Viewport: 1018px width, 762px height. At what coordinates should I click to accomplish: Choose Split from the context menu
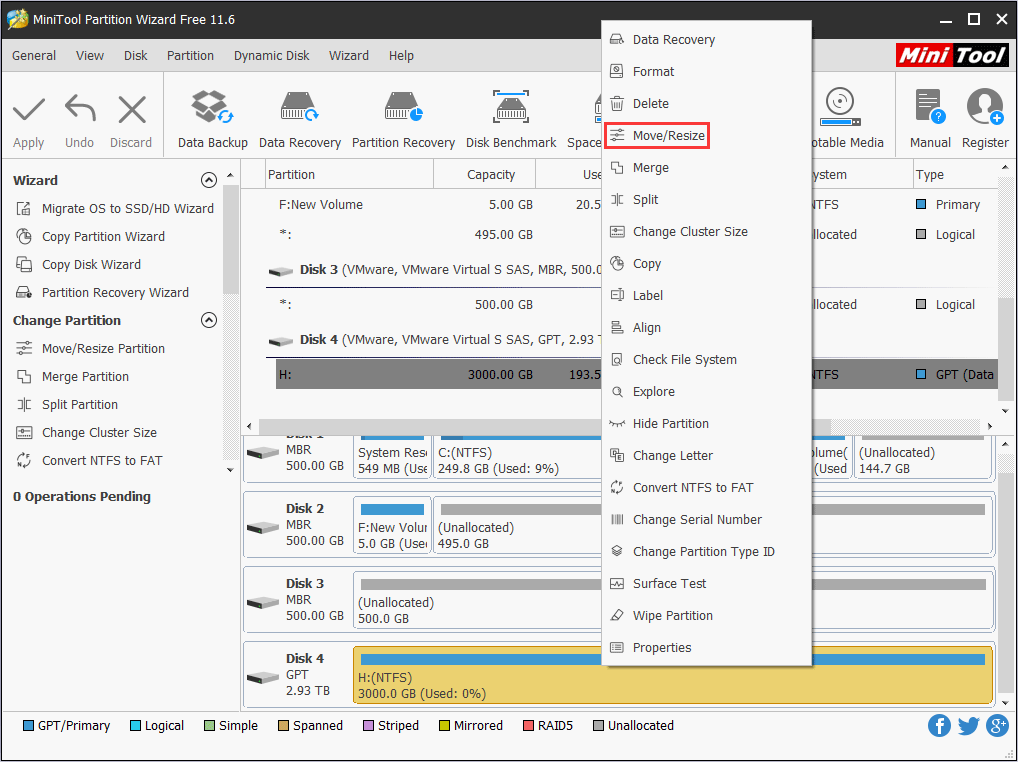[x=706, y=199]
